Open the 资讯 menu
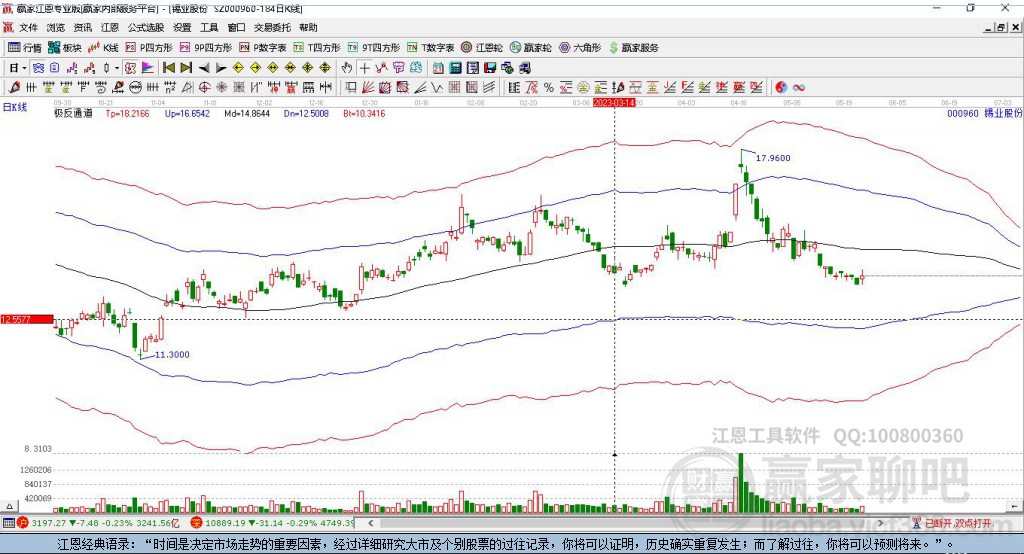Screen dimensions: 1024x554 tap(82, 27)
